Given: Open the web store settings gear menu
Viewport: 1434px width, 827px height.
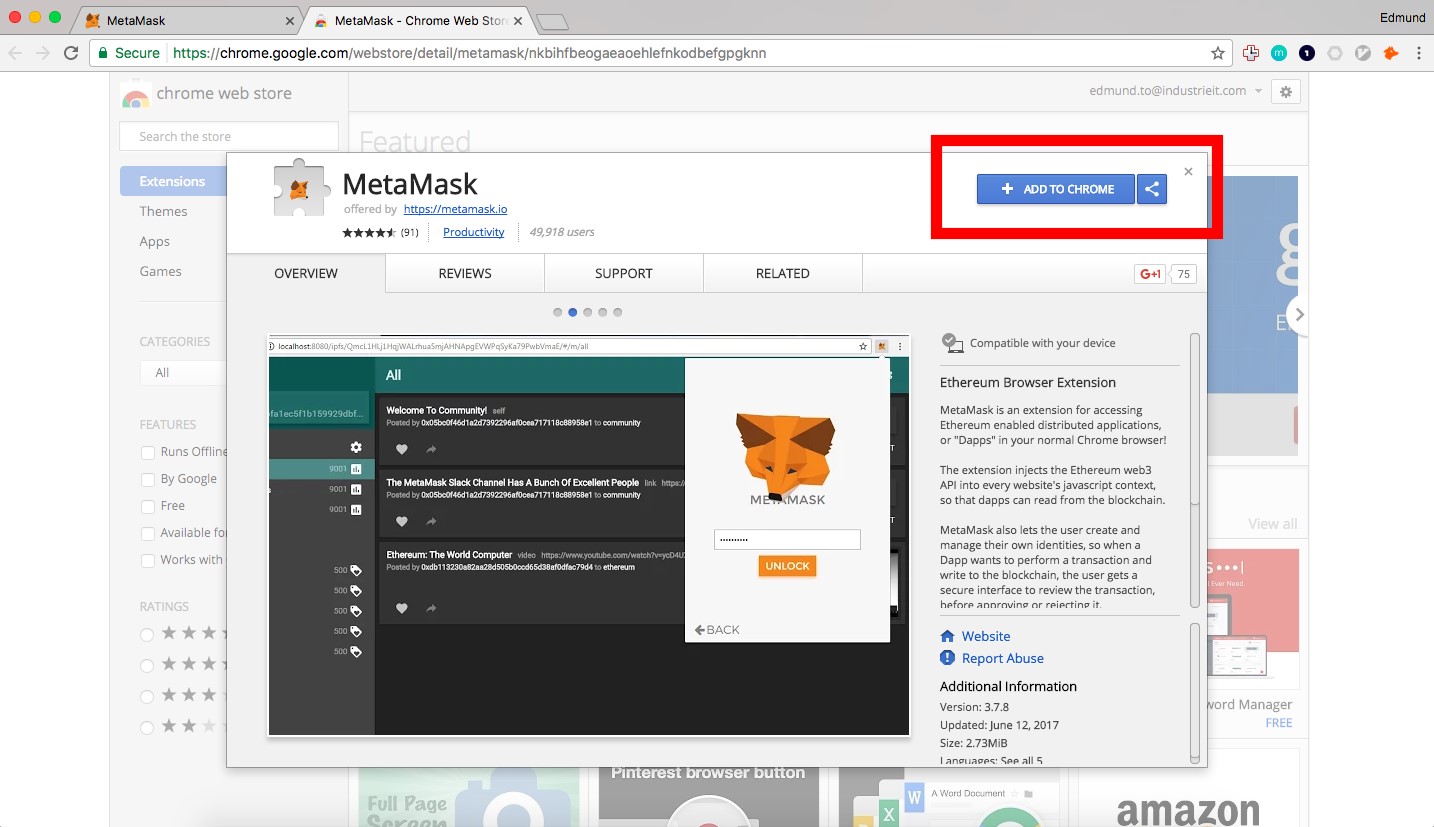Looking at the screenshot, I should (x=1286, y=92).
